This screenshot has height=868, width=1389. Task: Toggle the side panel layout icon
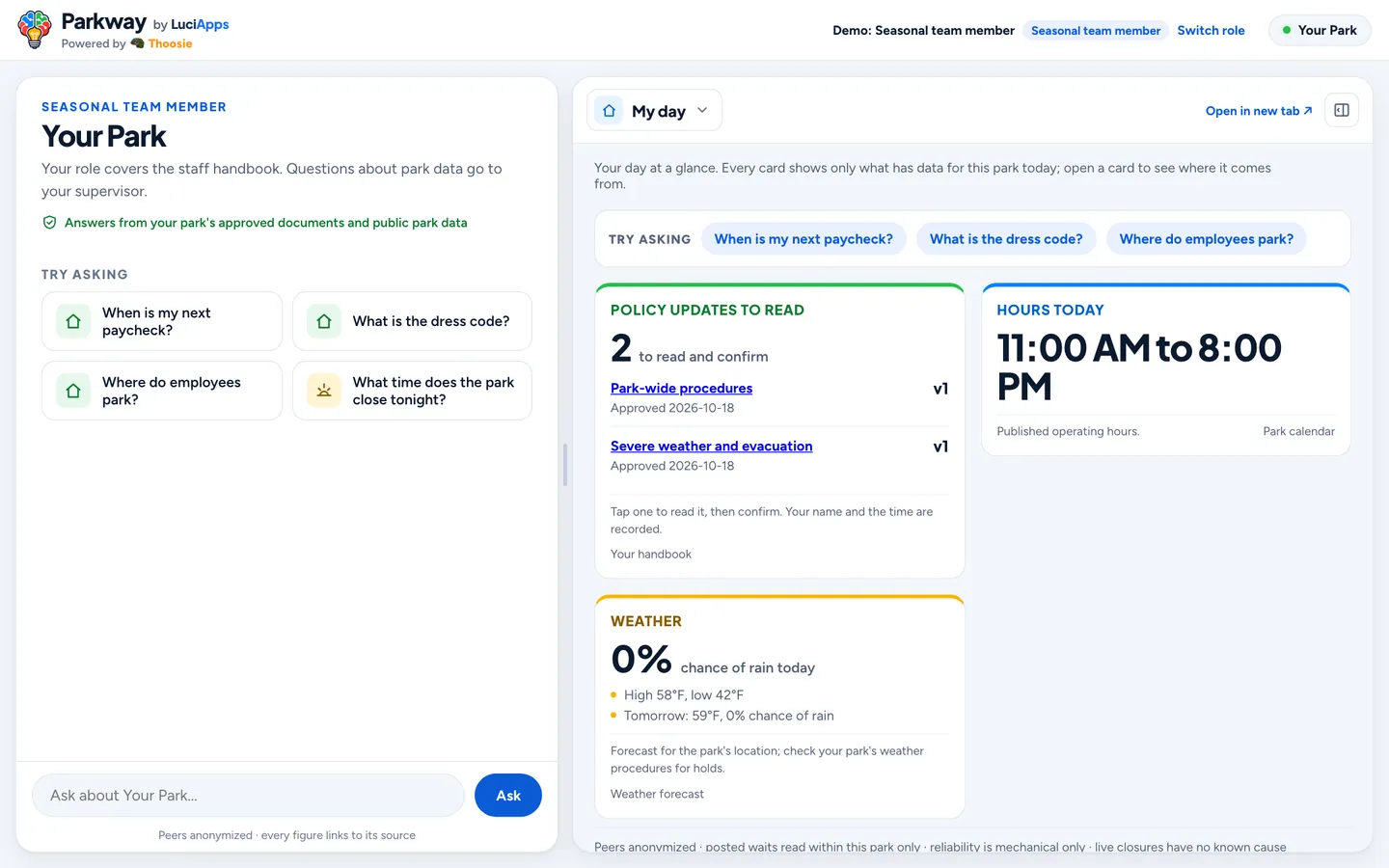tap(1342, 110)
